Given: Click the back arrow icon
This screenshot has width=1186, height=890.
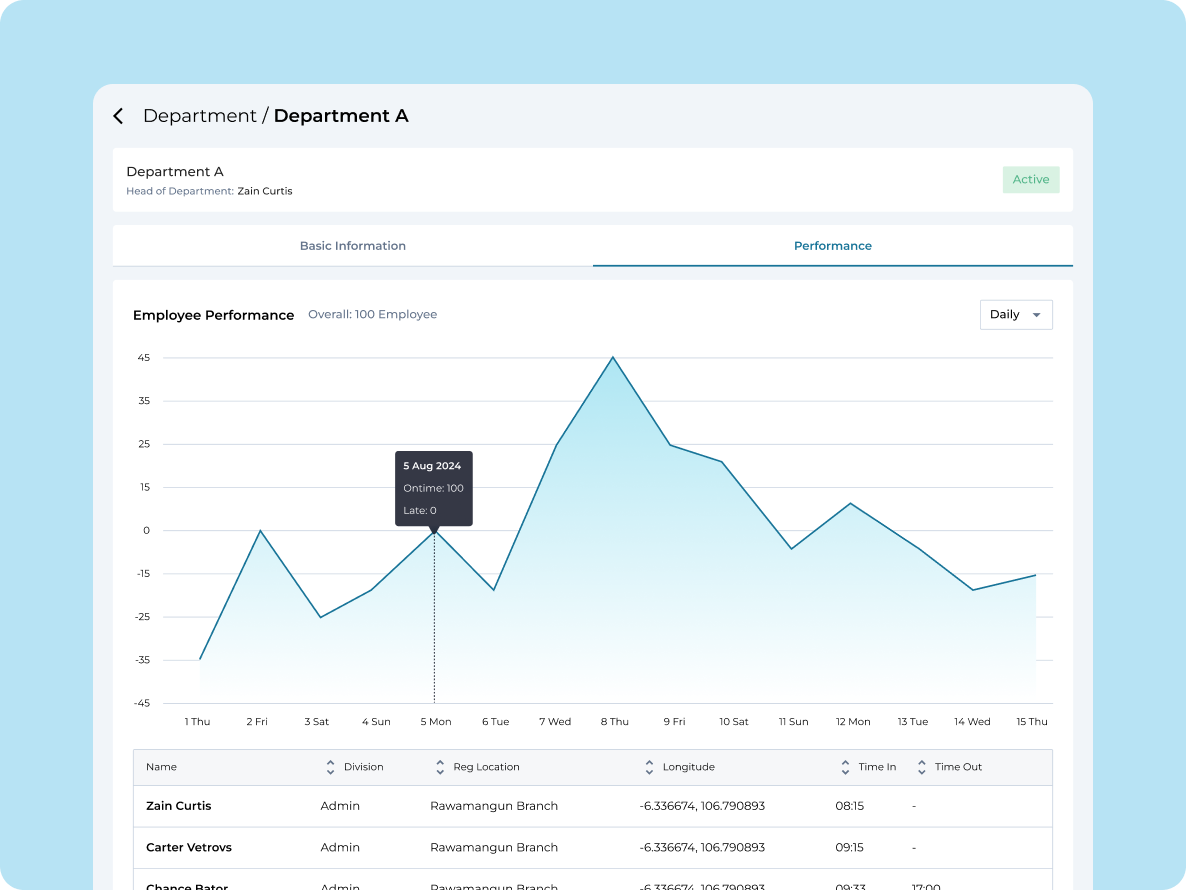Looking at the screenshot, I should 118,116.
